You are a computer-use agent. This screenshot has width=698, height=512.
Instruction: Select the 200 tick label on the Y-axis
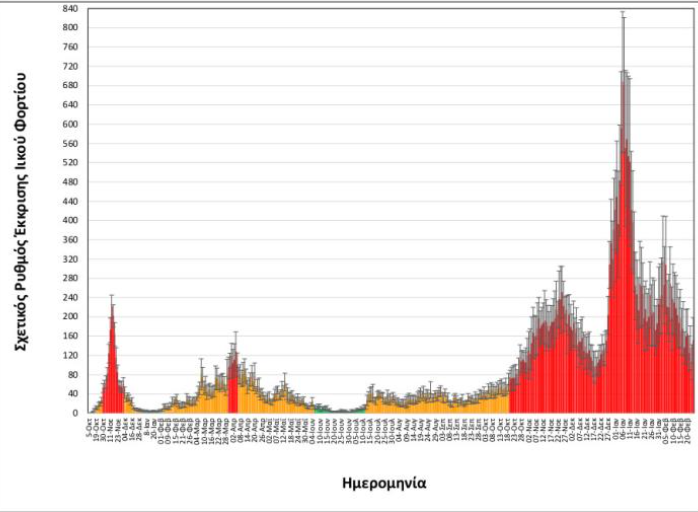[x=70, y=316]
